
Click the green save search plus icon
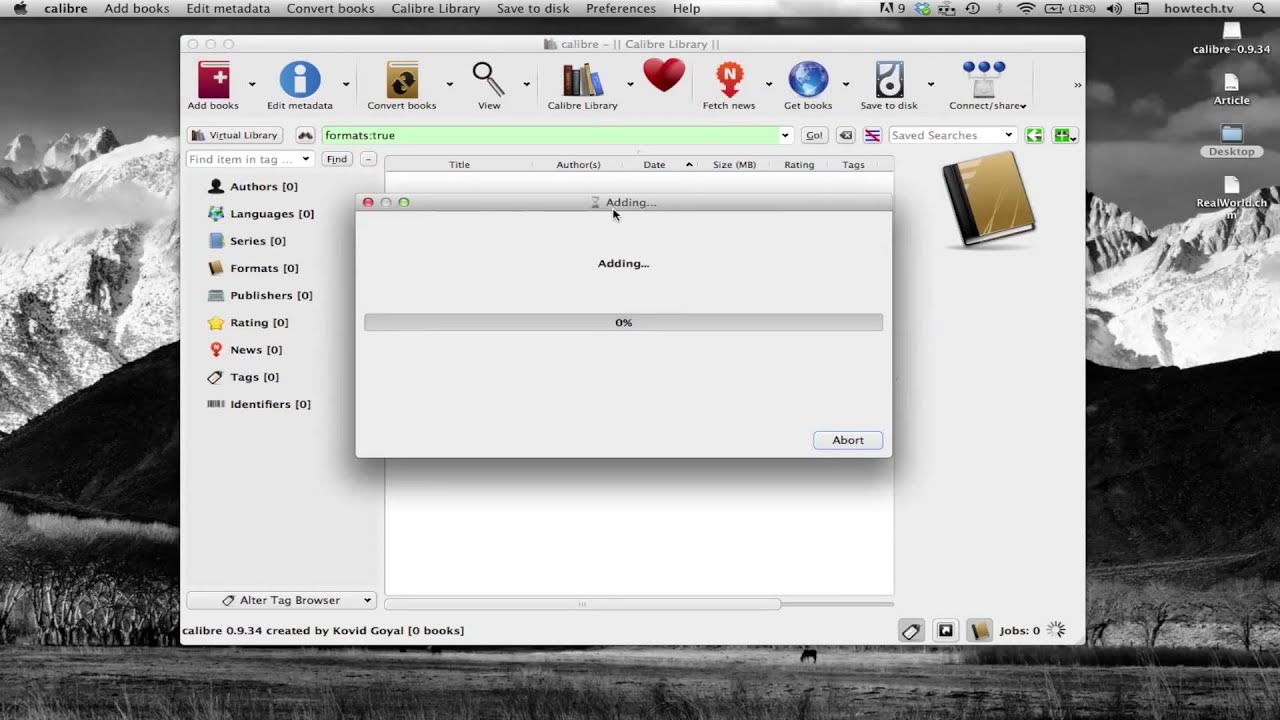coord(1063,135)
